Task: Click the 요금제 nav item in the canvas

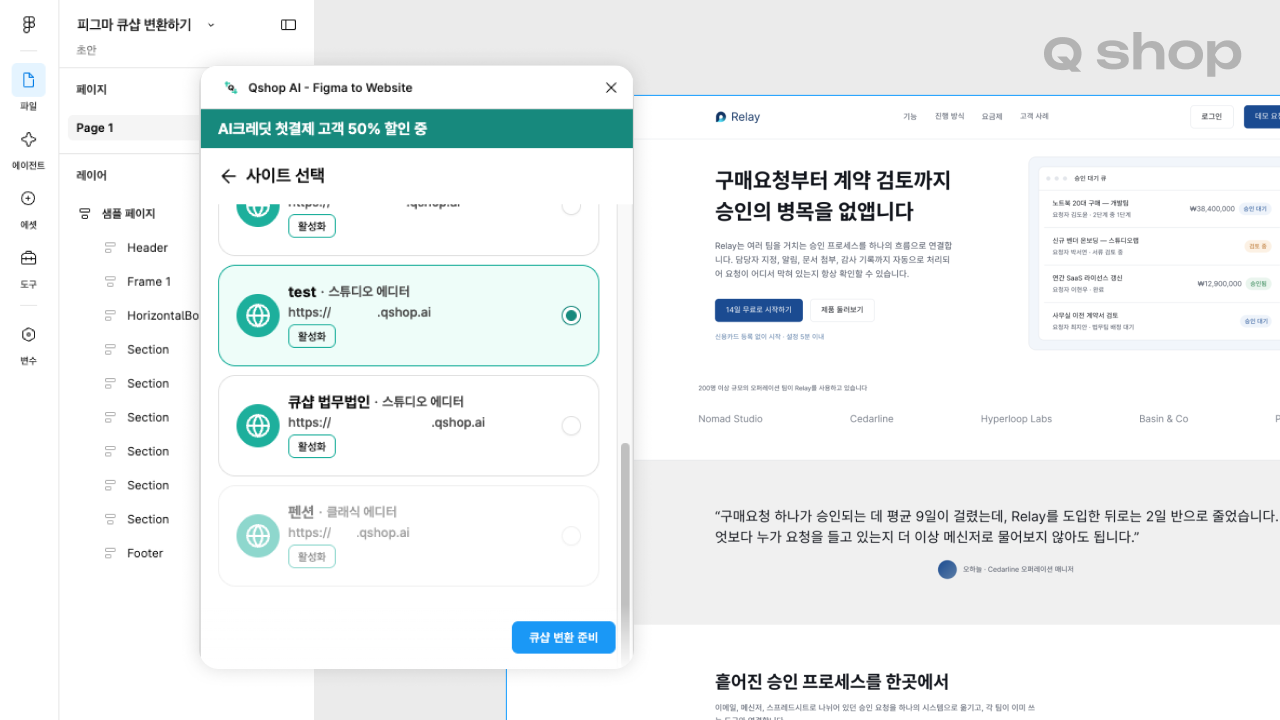Action: [x=992, y=117]
